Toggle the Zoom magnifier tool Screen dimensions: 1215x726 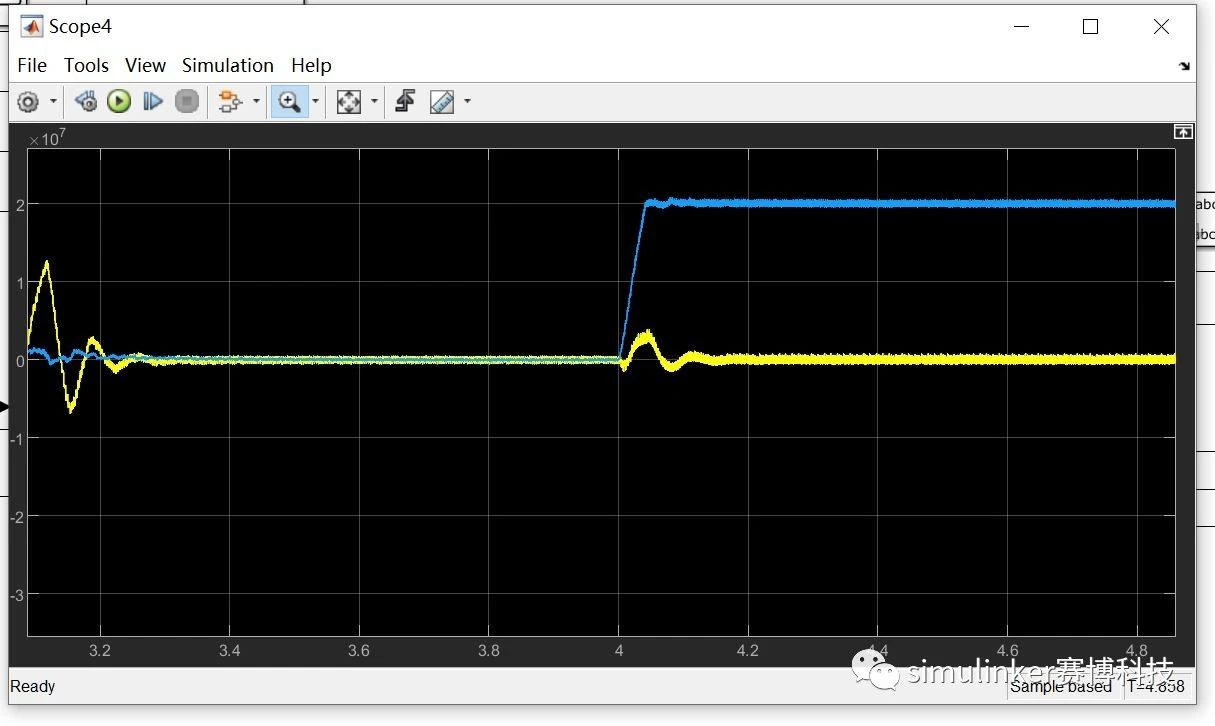[x=290, y=101]
